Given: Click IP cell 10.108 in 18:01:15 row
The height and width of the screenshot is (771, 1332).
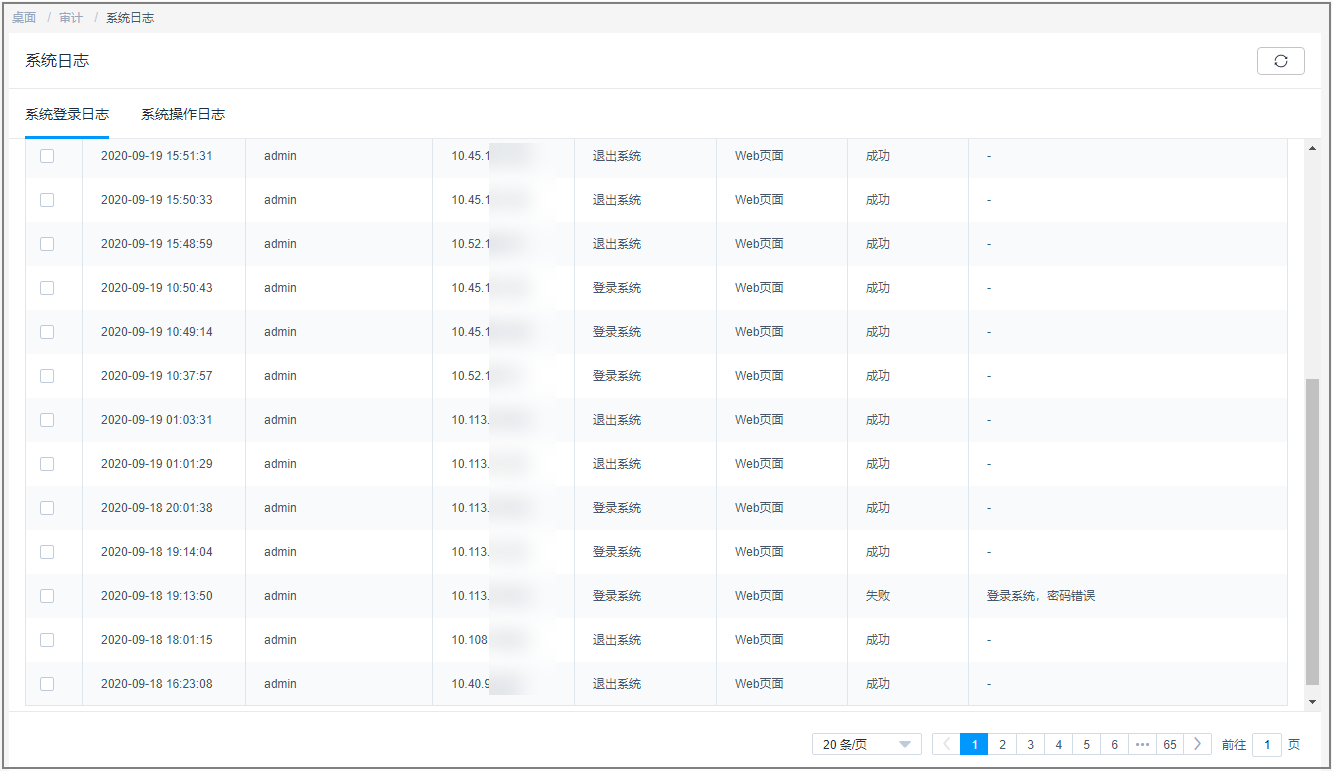Looking at the screenshot, I should (470, 640).
